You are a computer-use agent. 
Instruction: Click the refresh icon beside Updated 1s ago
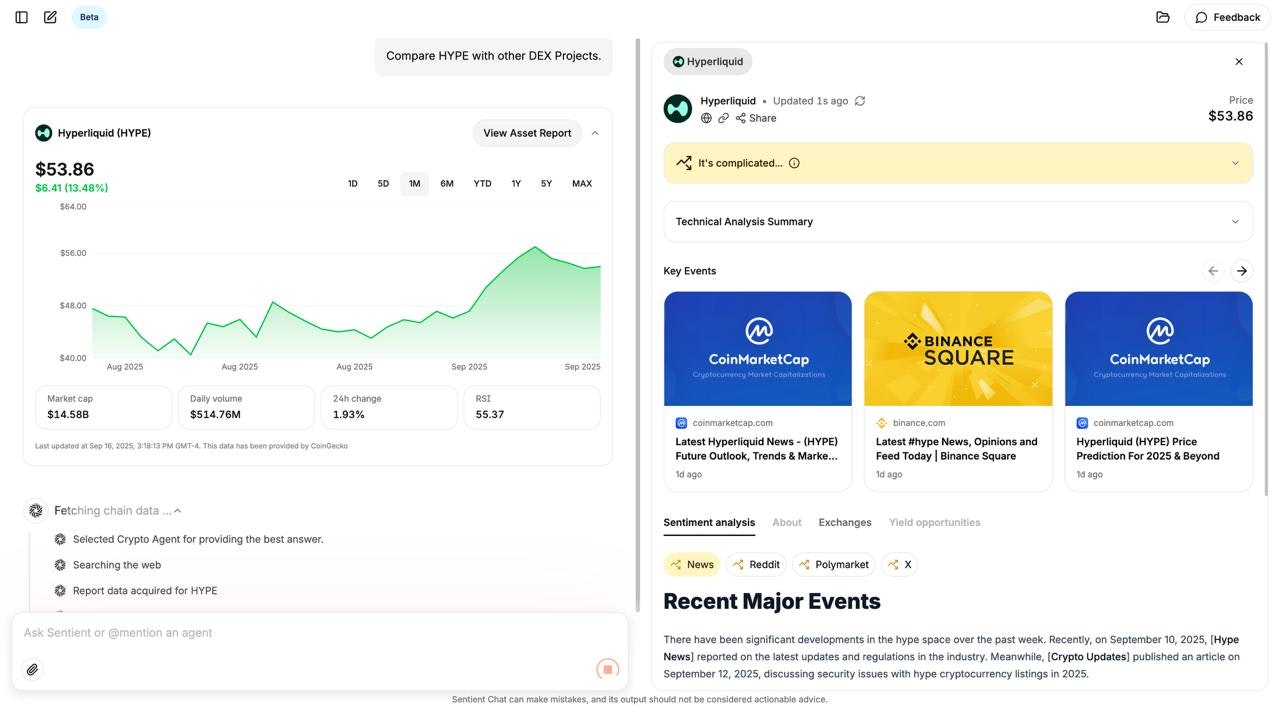[x=860, y=101]
